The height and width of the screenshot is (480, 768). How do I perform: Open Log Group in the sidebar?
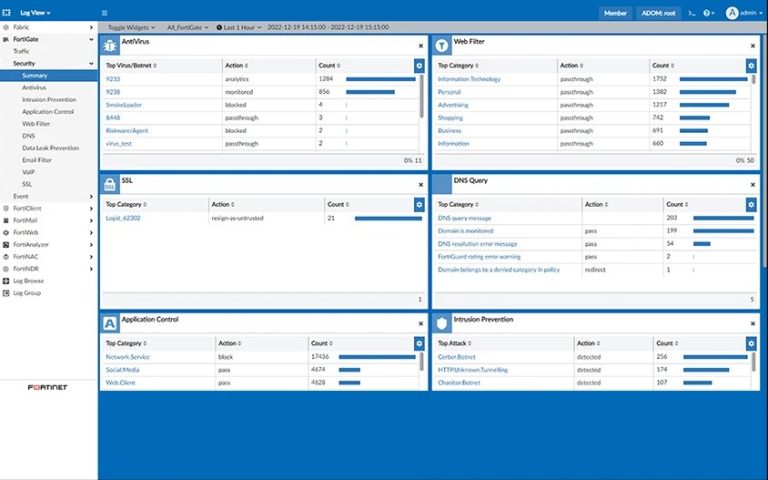[x=27, y=293]
